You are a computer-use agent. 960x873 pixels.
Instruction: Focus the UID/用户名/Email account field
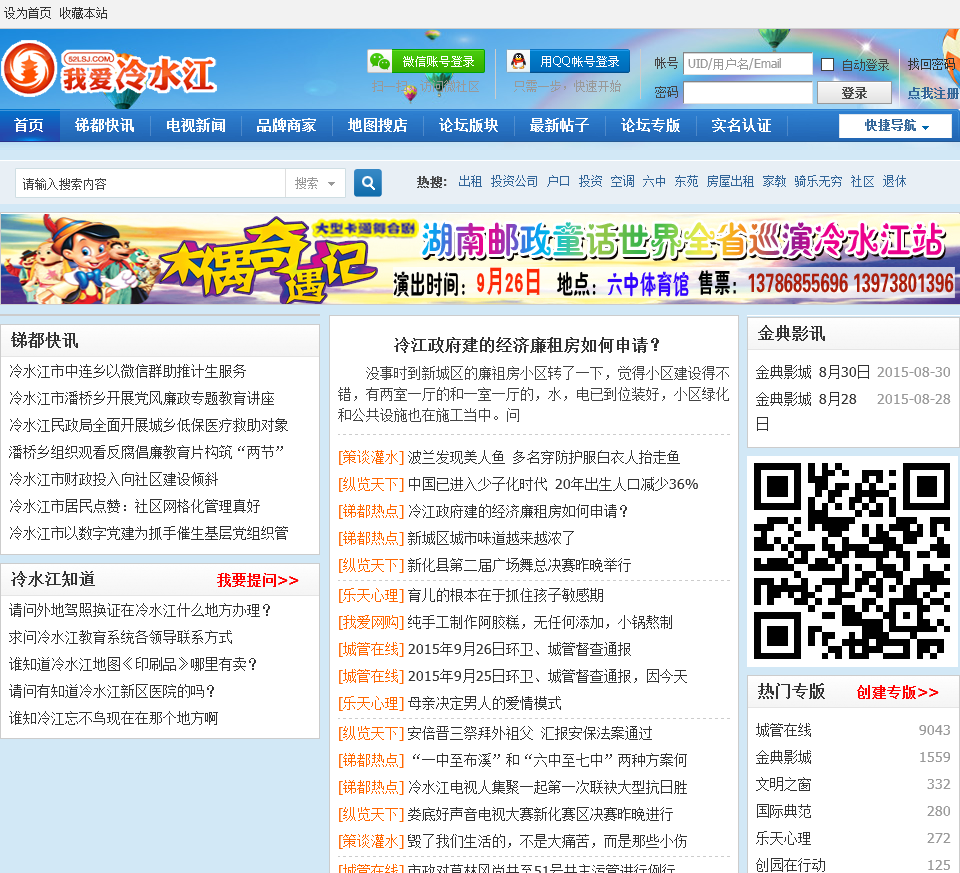748,64
